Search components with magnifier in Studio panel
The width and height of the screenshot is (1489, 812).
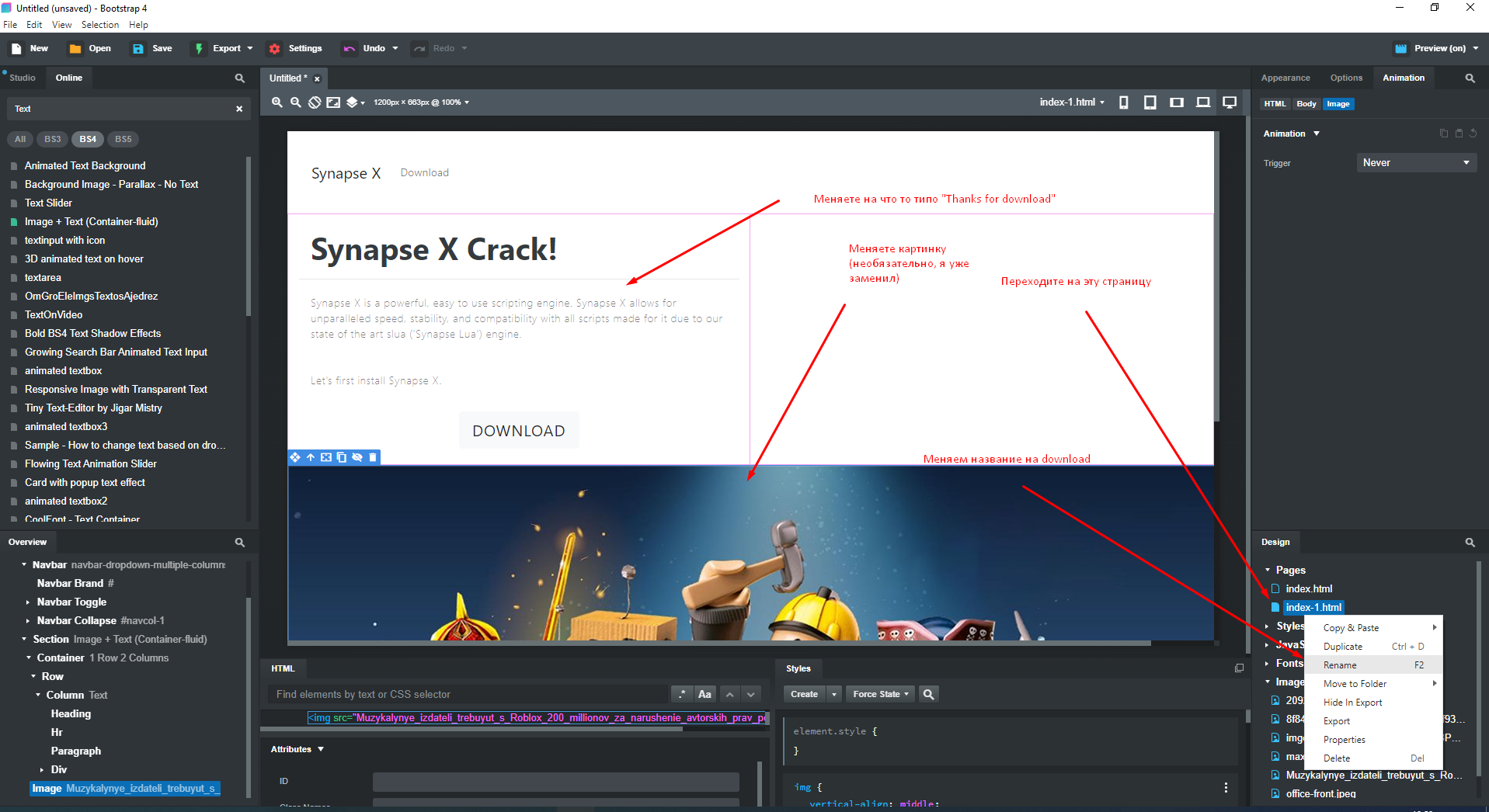click(240, 78)
